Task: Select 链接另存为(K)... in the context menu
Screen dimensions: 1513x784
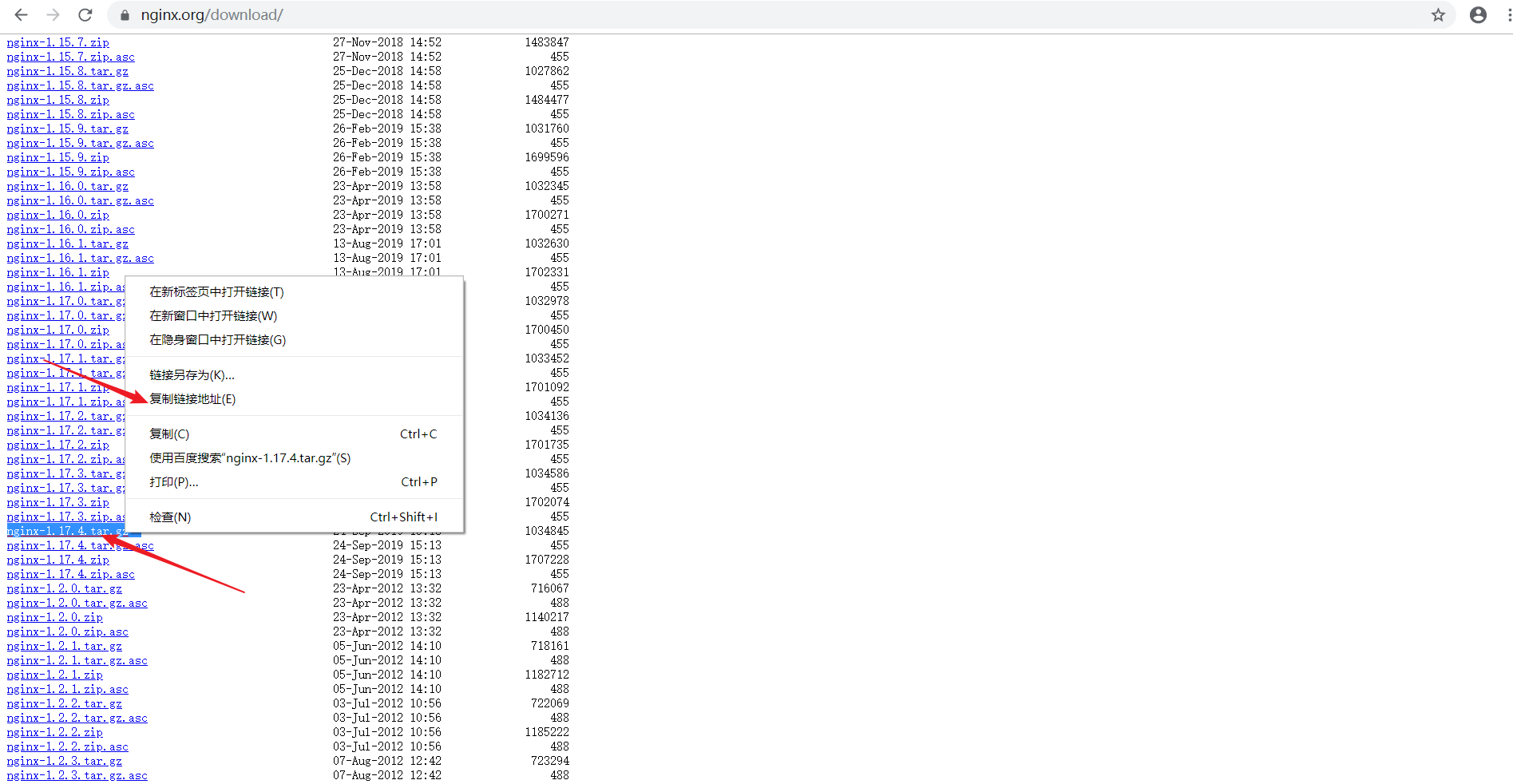Action: click(x=295, y=375)
